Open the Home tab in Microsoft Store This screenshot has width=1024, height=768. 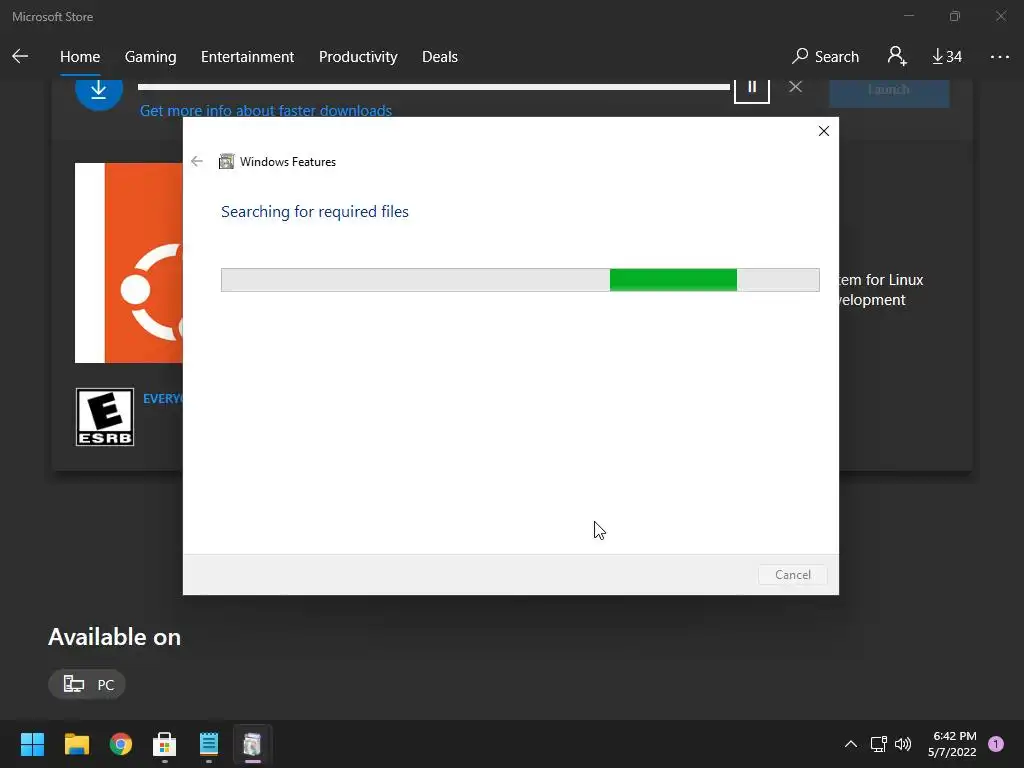[x=80, y=57]
